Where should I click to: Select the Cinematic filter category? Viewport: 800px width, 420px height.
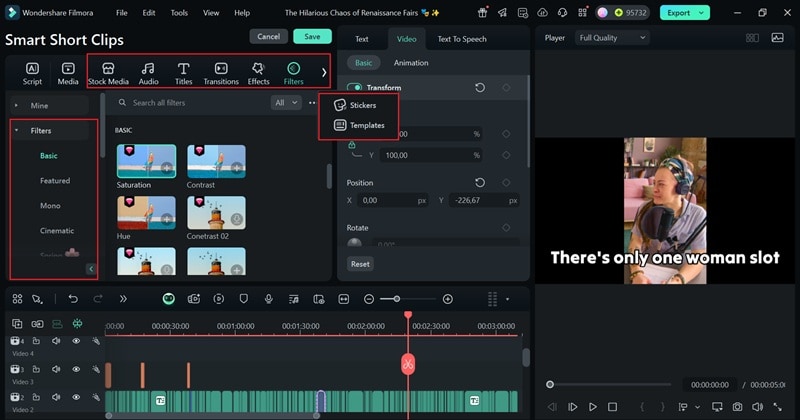tap(57, 231)
